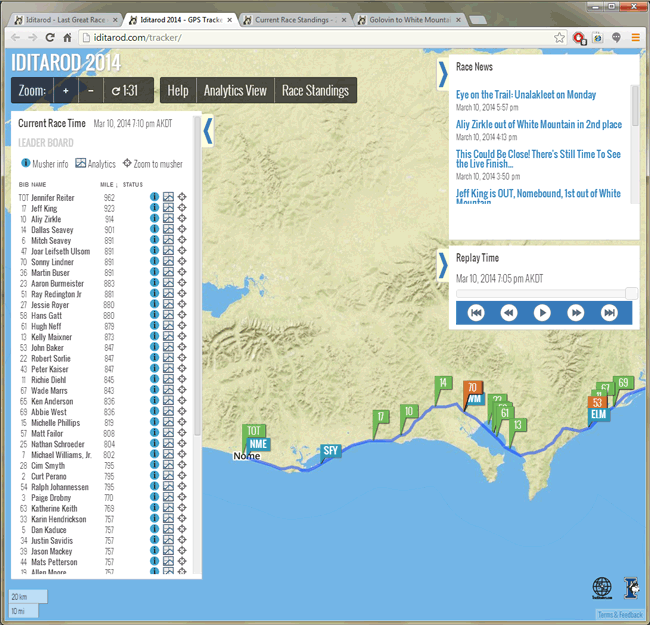
Task: Bookmark page with the star icon
Action: (x=559, y=38)
